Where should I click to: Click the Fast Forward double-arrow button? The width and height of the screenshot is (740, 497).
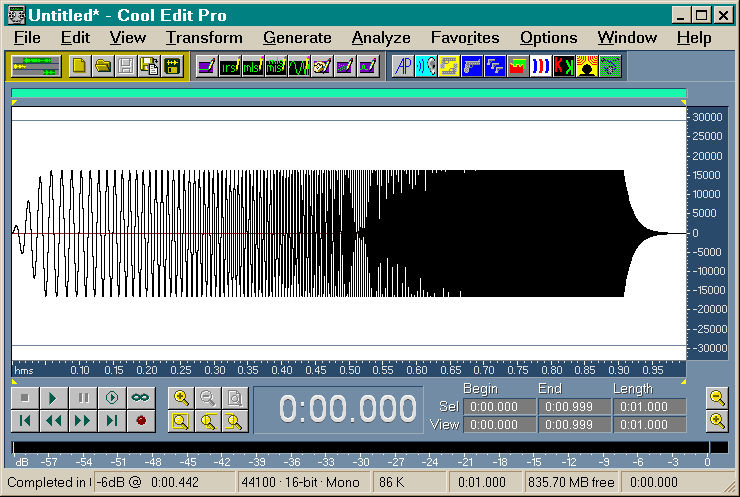tap(83, 421)
